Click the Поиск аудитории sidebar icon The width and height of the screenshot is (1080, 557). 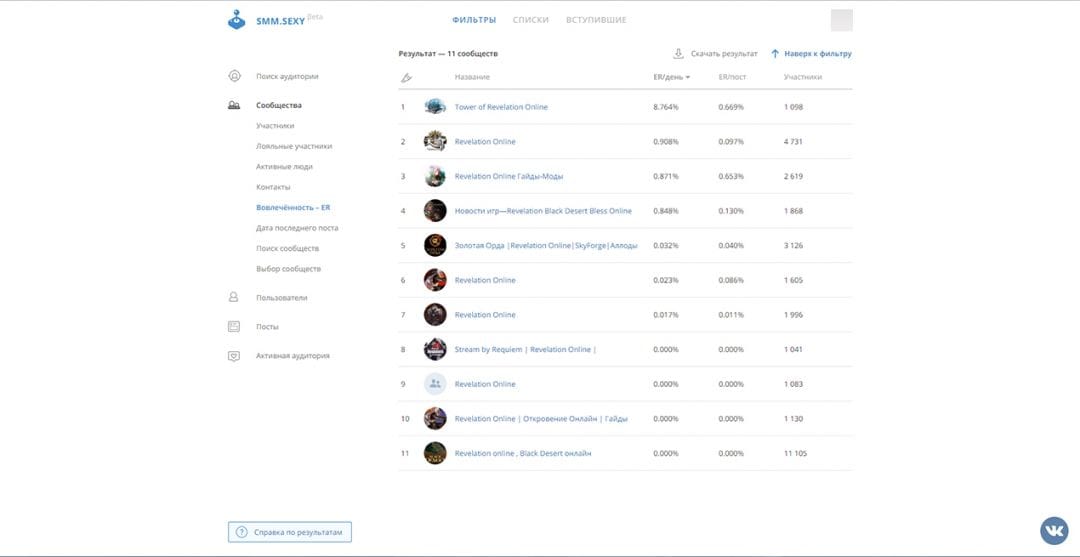(x=234, y=76)
